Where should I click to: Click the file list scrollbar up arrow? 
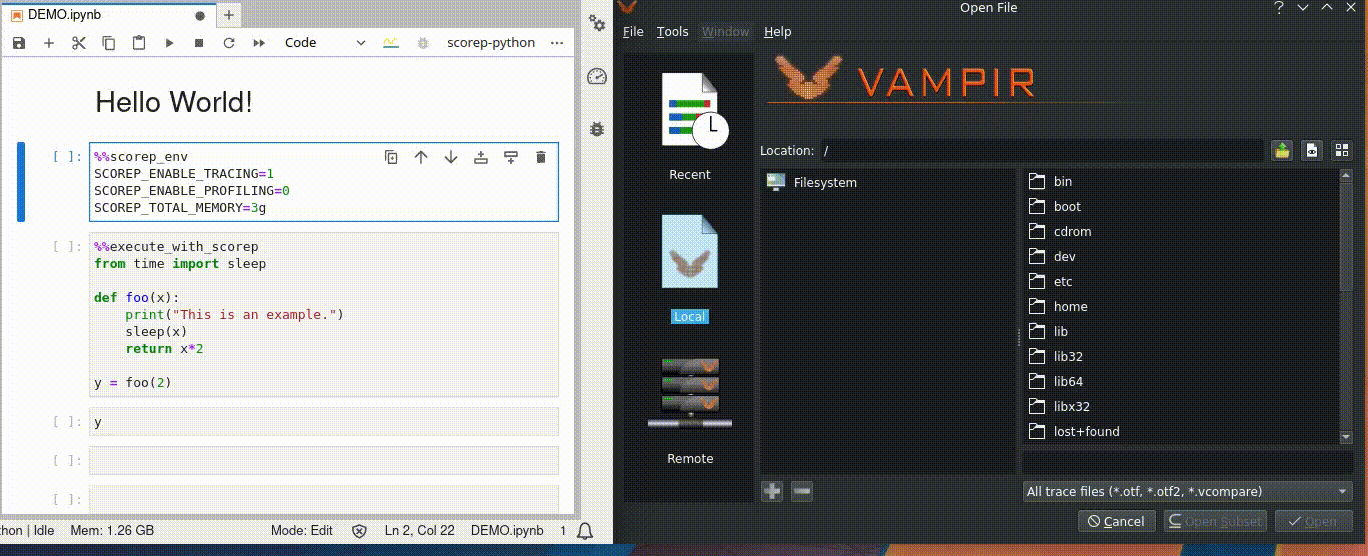(x=1346, y=175)
